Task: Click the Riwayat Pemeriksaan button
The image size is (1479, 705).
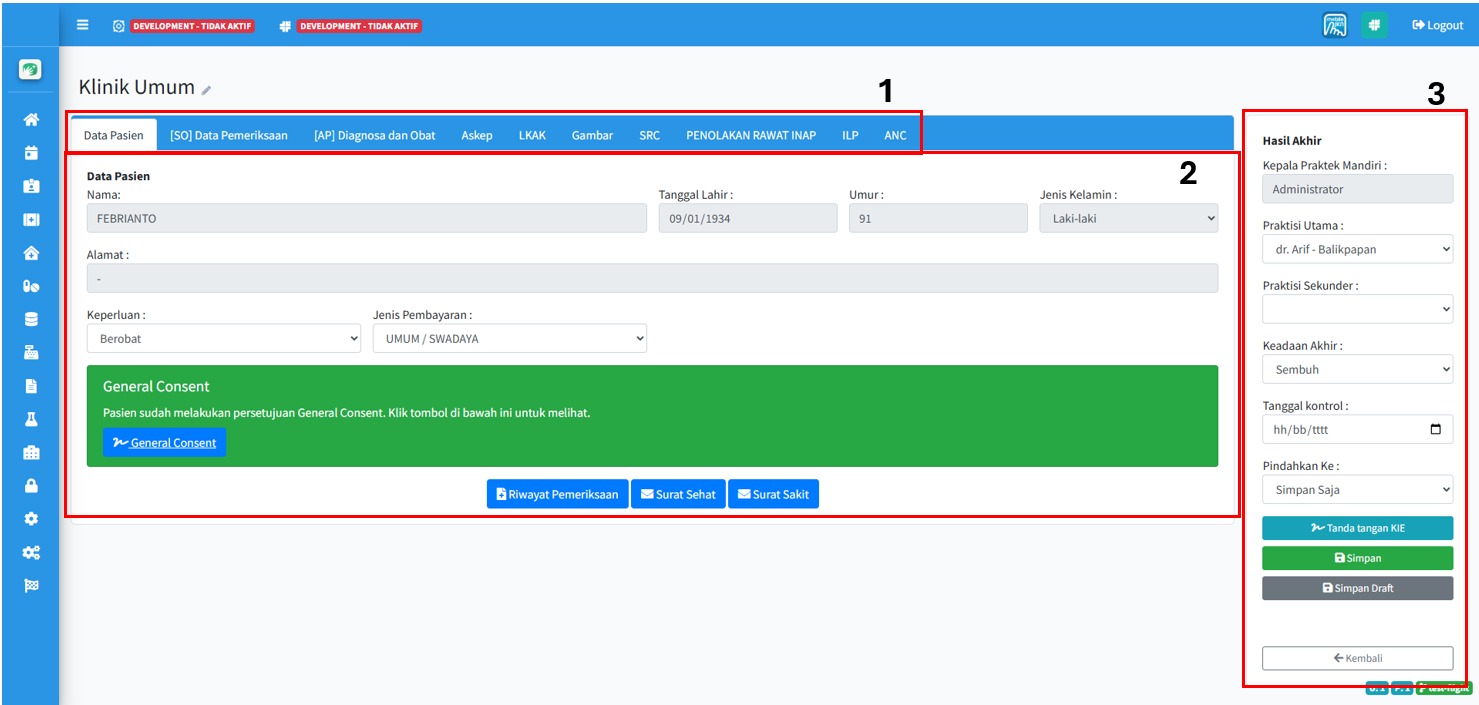Action: click(x=557, y=494)
